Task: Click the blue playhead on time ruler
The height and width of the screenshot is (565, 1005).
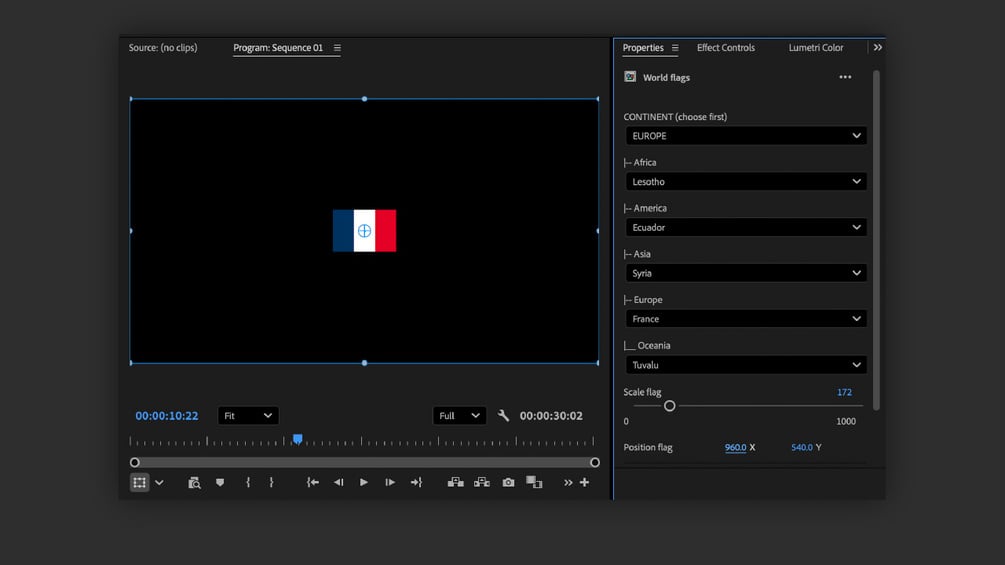Action: click(297, 439)
